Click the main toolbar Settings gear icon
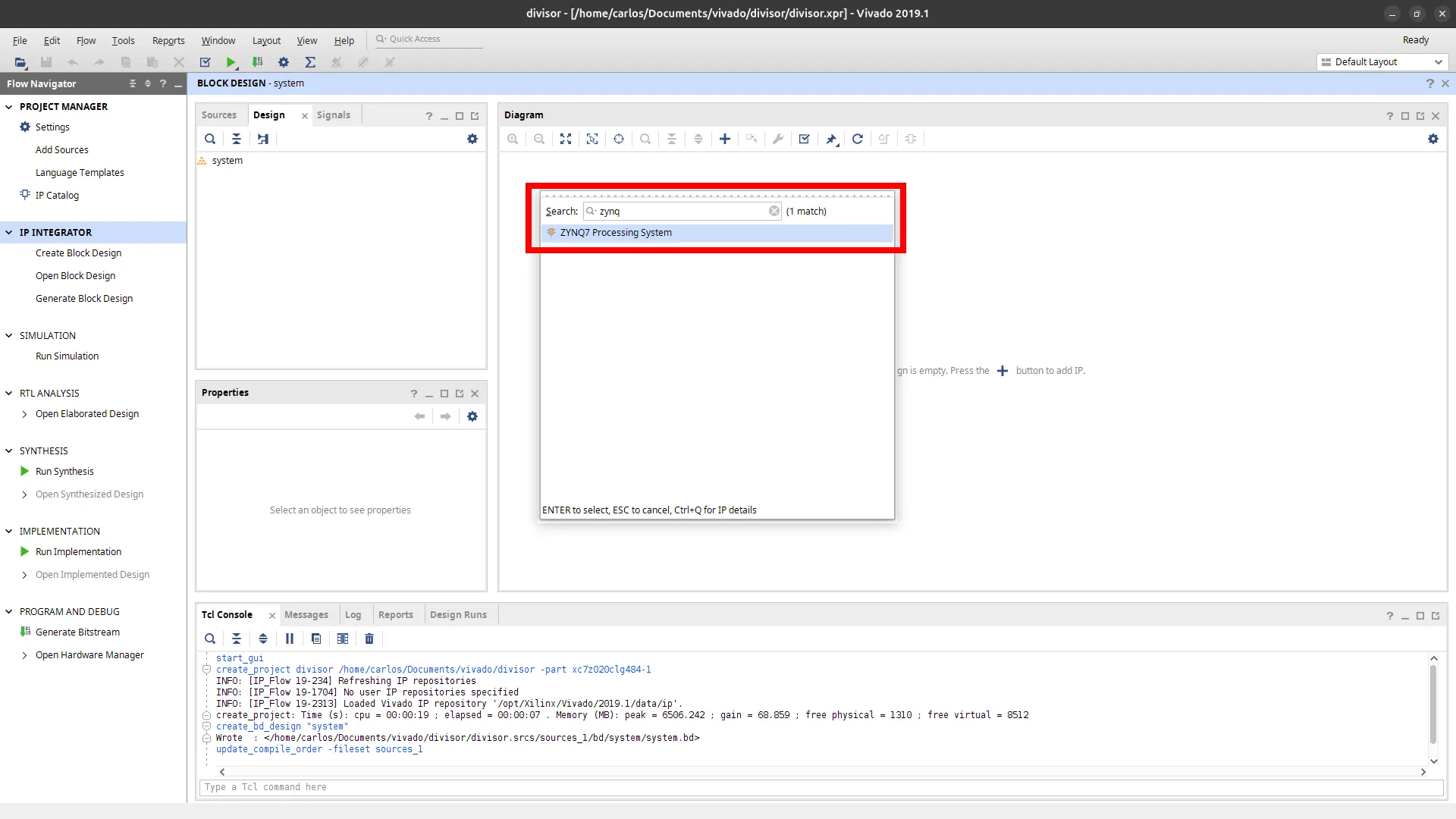Viewport: 1456px width, 819px height. click(x=284, y=62)
